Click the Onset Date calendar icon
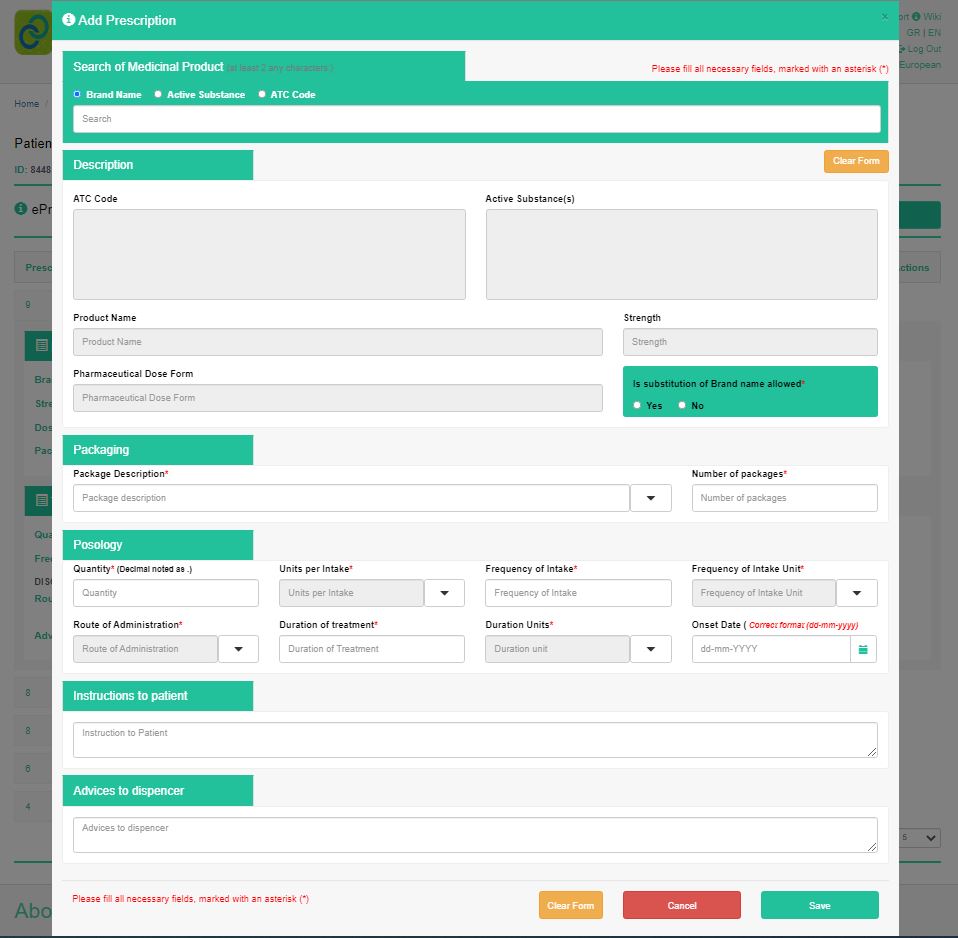The width and height of the screenshot is (958, 938). pos(863,649)
